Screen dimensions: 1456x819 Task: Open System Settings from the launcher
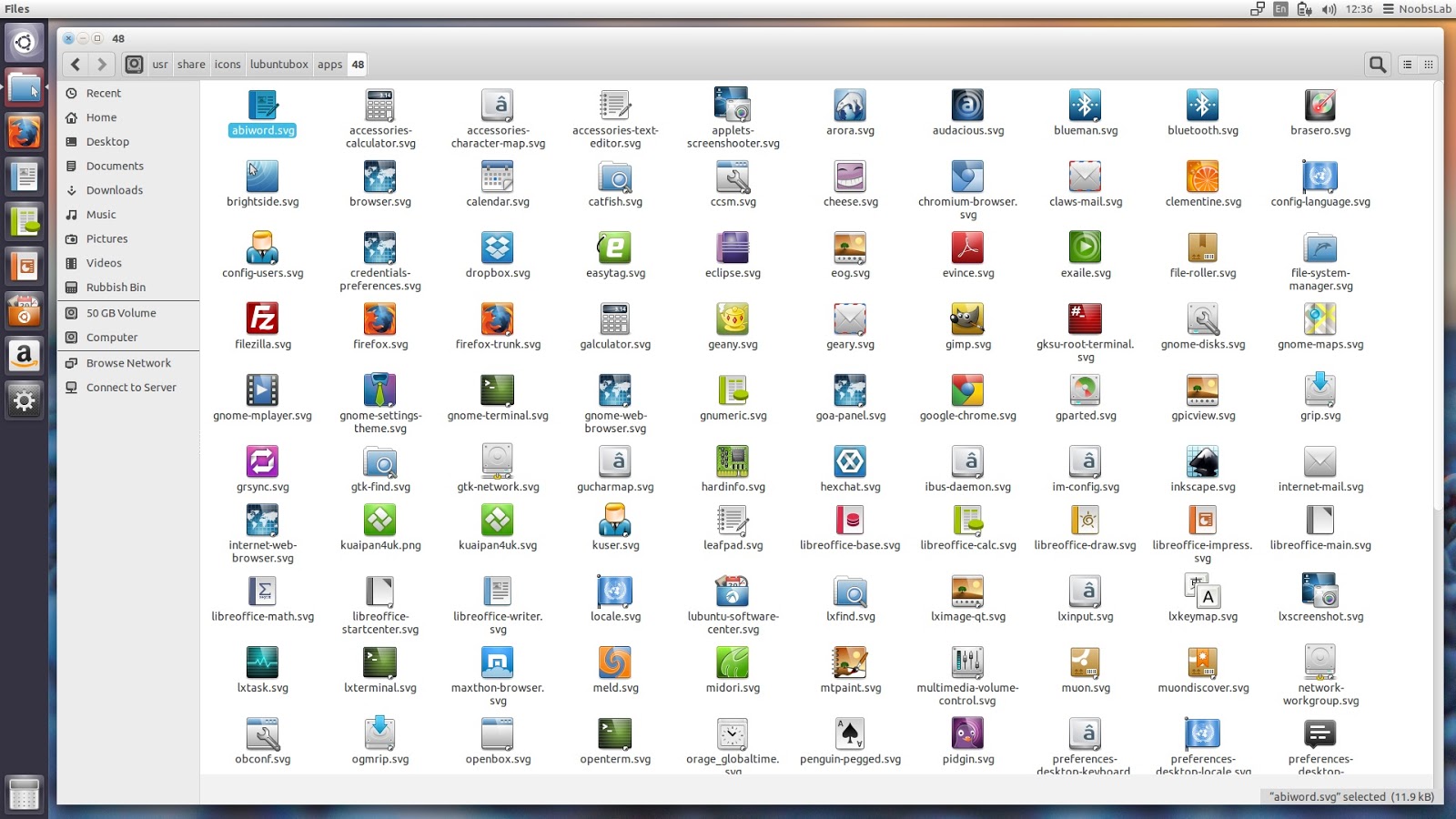tap(24, 399)
